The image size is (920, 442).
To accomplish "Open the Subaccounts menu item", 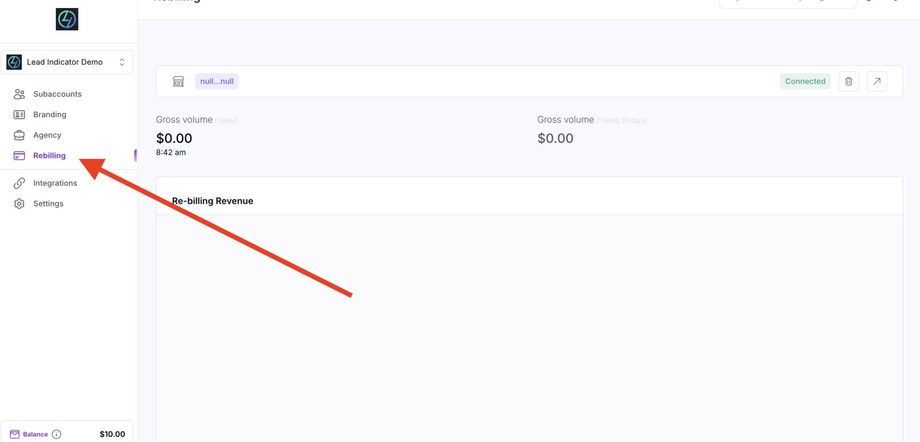I will (57, 94).
